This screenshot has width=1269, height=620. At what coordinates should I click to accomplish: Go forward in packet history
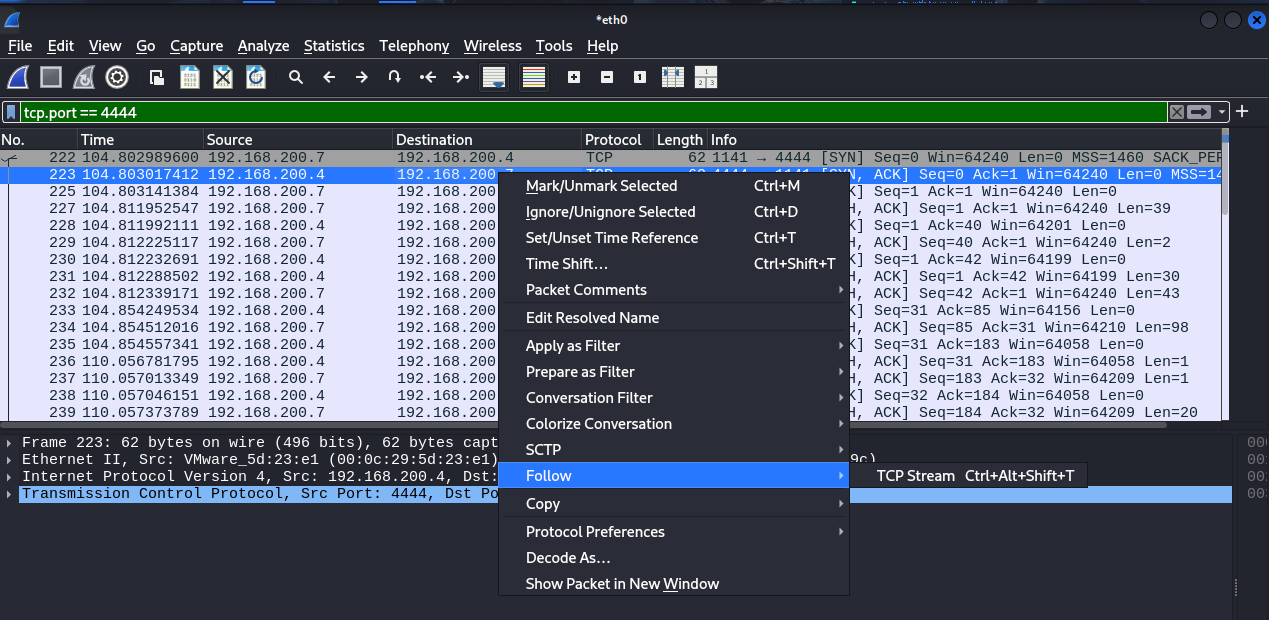point(362,77)
